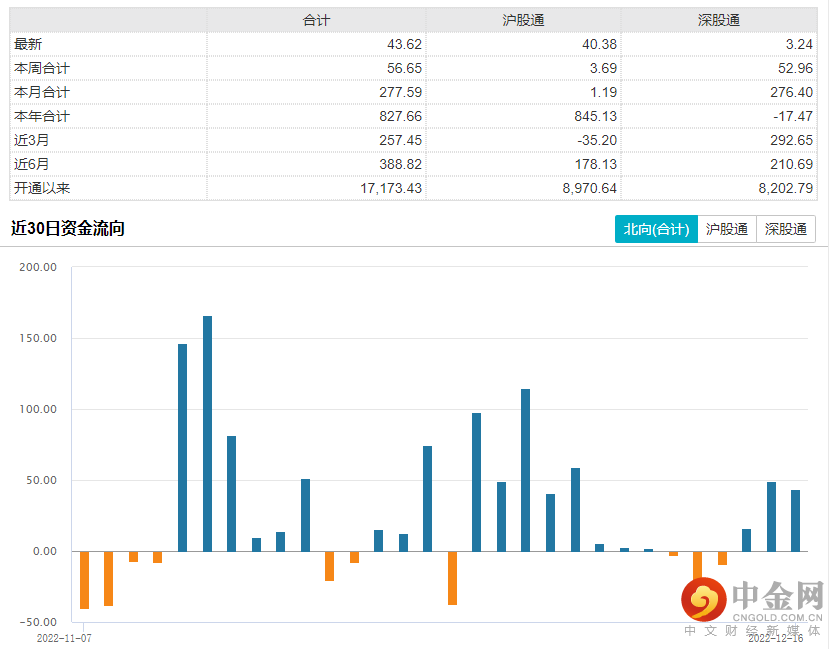
Task: Click the tallest blue bar in chart
Action: pos(207,433)
